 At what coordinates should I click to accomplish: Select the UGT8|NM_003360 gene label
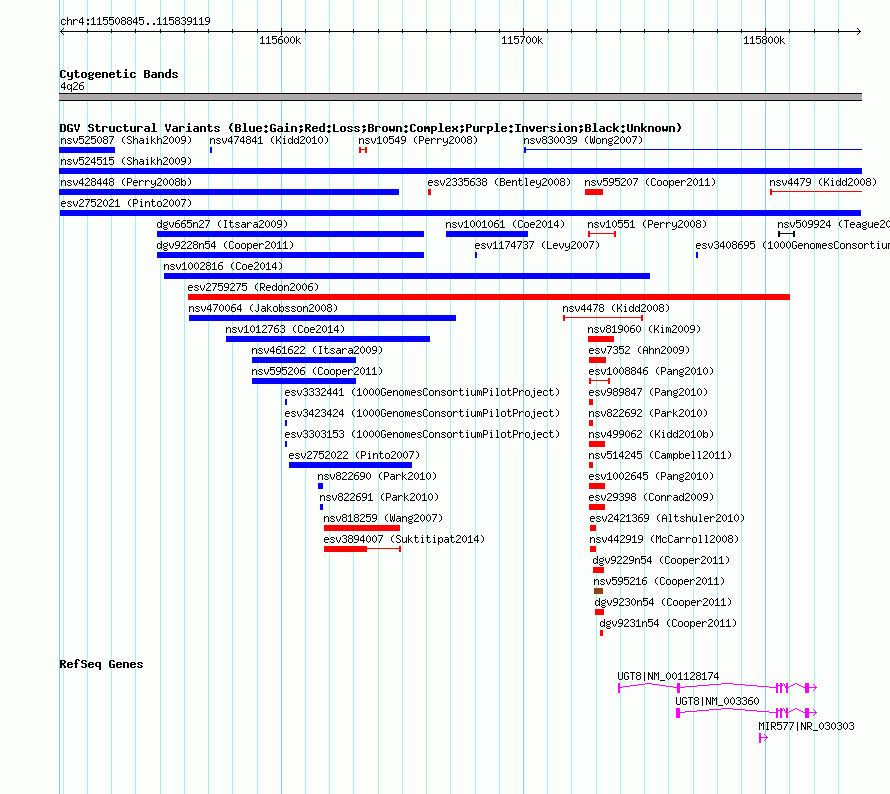pos(717,701)
